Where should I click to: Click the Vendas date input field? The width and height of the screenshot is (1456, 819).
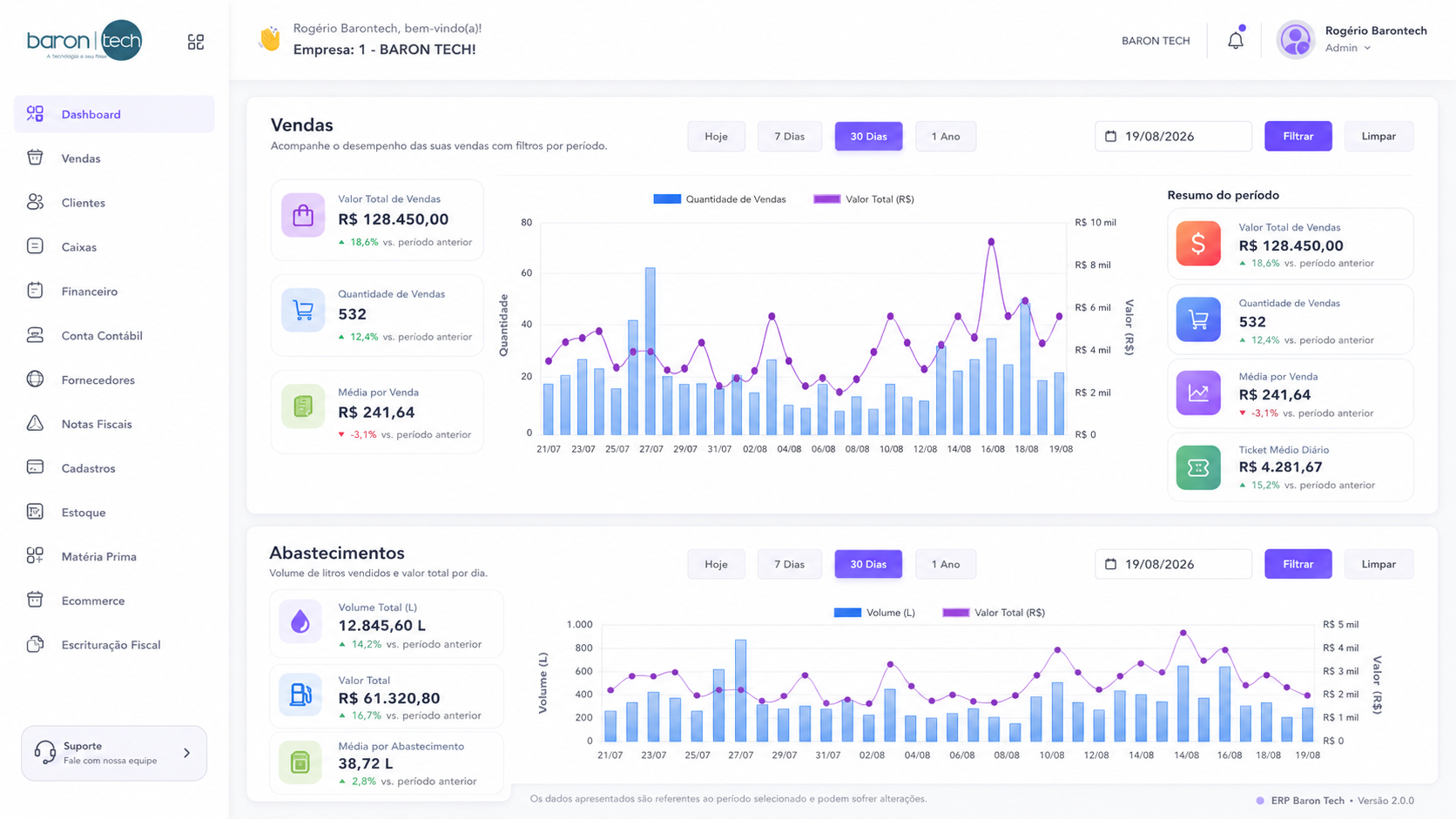[1173, 136]
